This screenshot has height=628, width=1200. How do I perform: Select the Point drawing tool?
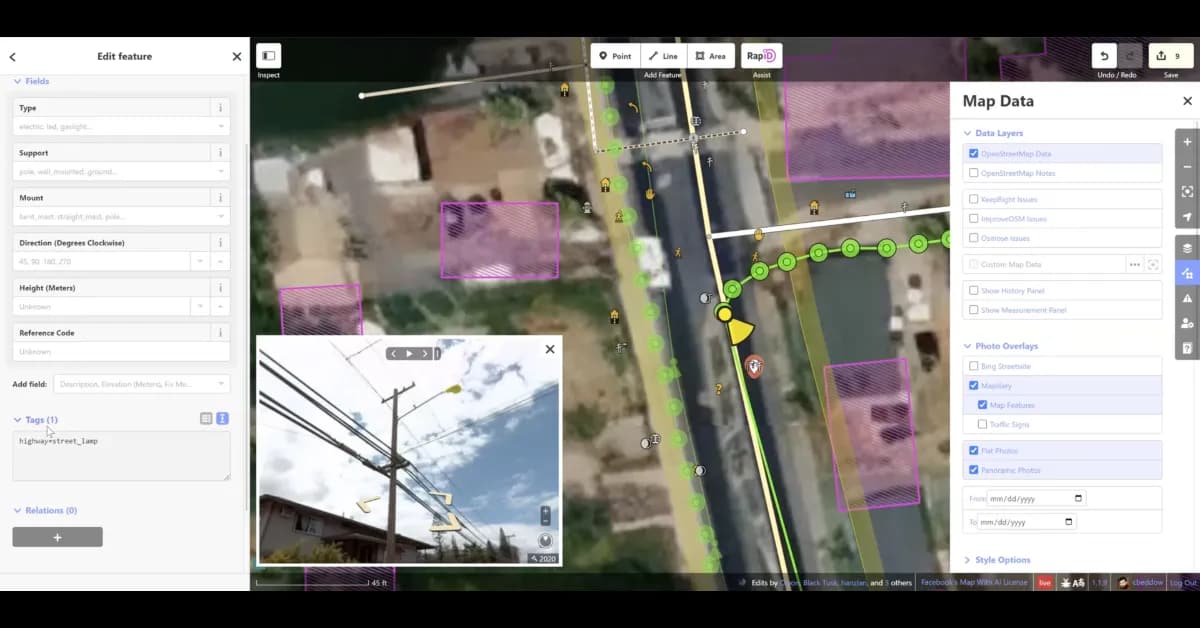tap(614, 55)
